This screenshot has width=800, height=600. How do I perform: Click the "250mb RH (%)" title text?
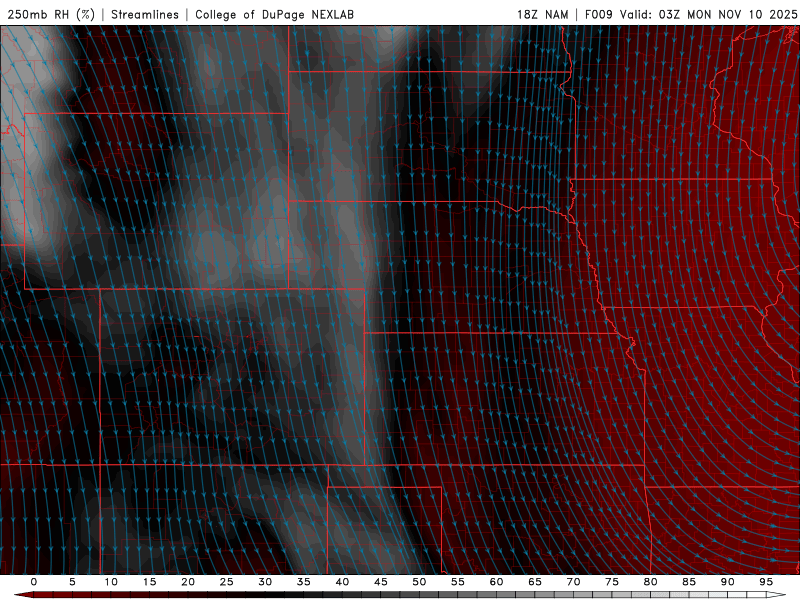[51, 14]
